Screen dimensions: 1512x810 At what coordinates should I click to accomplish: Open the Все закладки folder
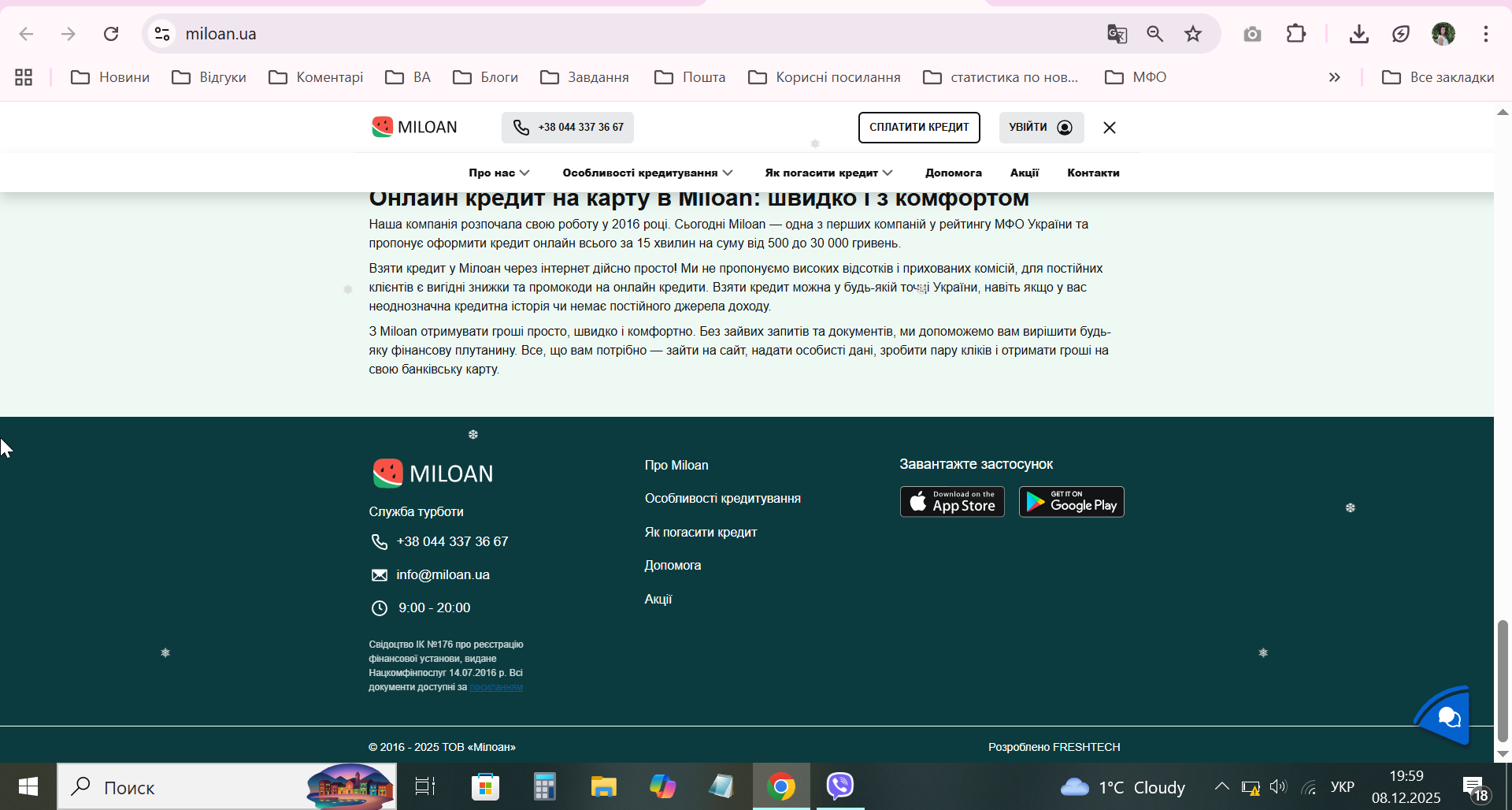click(1438, 77)
